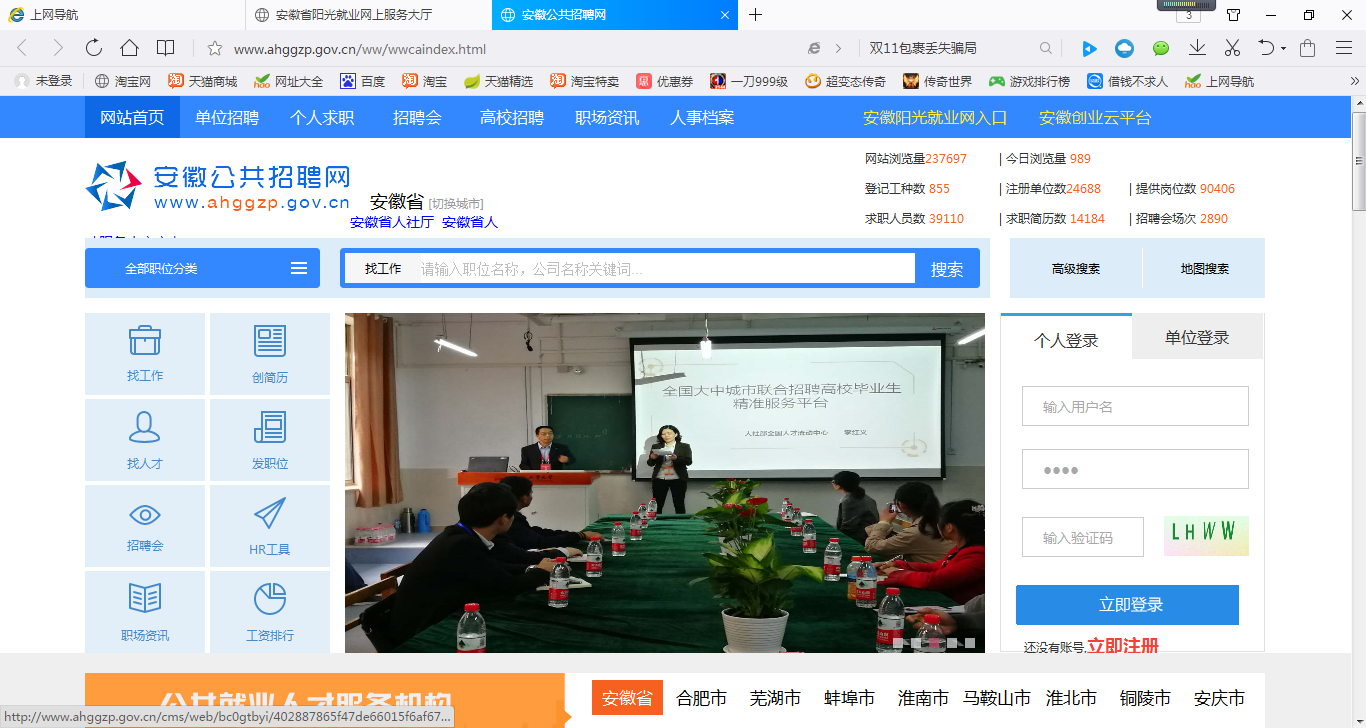
Task: Open dropdown arrow beside the undo icon
Action: 1282,48
